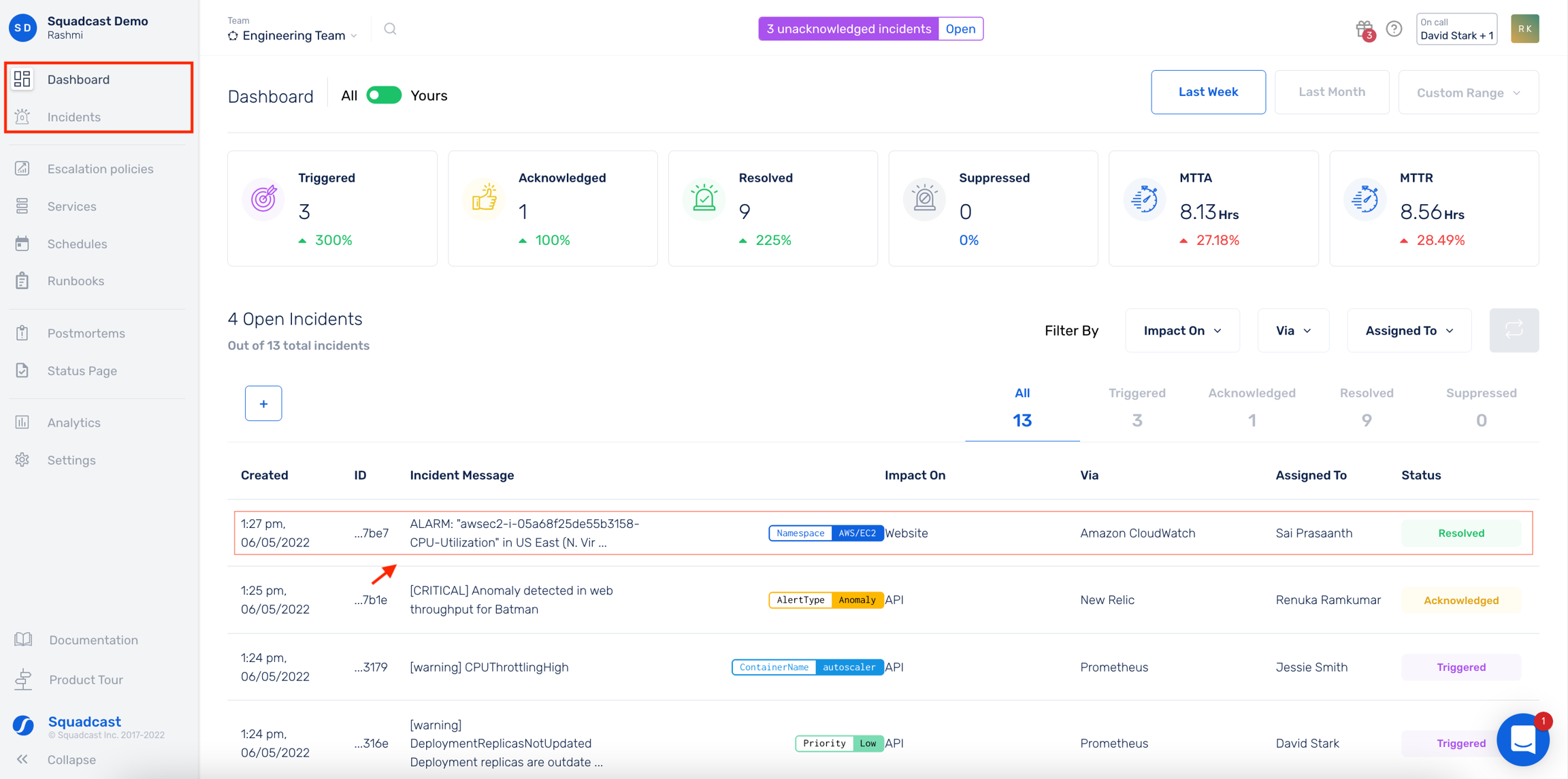Screen dimensions: 1568x779
Task: Open the help question mark icon
Action: (x=1394, y=29)
